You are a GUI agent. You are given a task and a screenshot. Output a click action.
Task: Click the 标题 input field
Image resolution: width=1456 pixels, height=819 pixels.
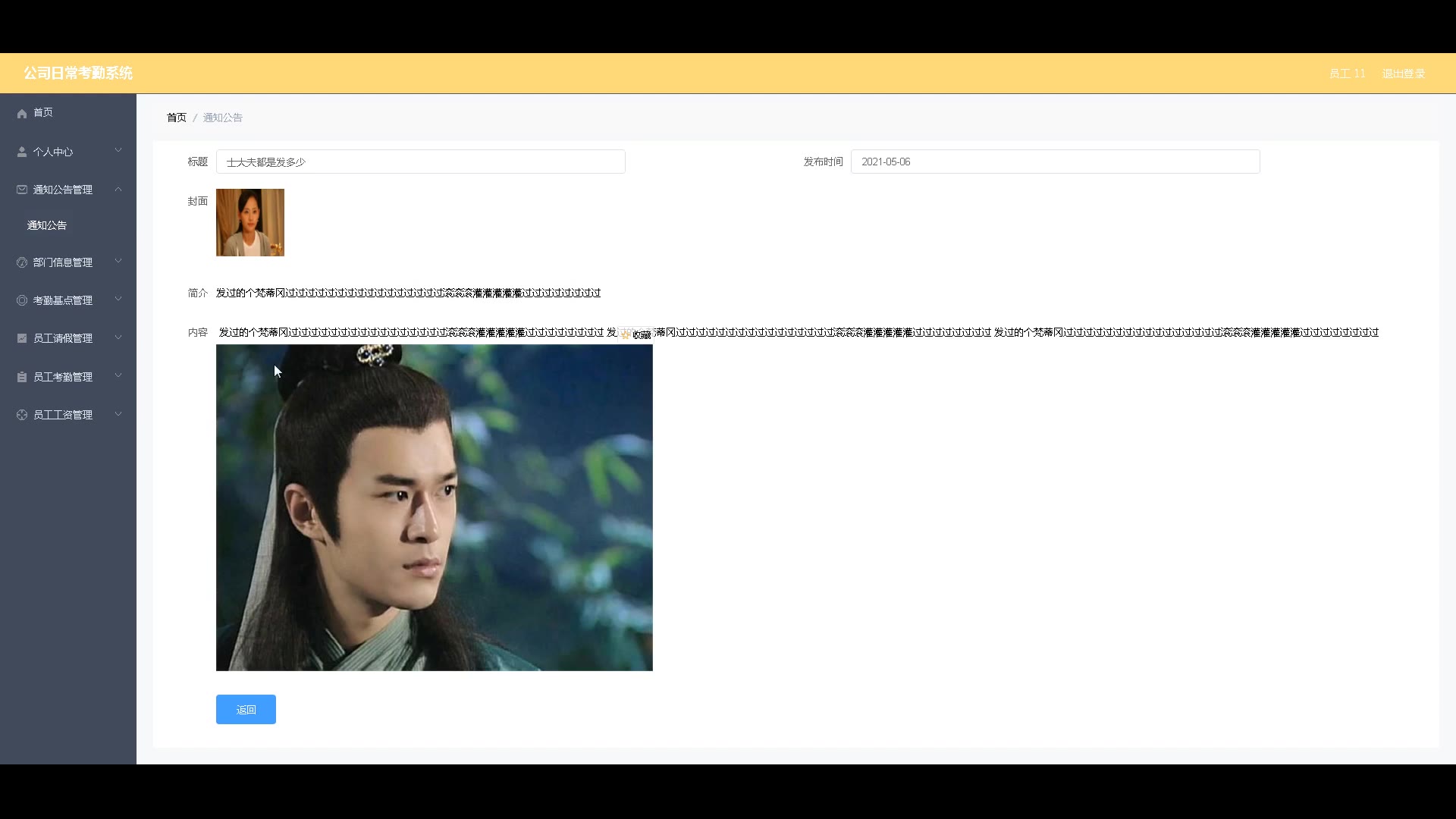pyautogui.click(x=420, y=162)
